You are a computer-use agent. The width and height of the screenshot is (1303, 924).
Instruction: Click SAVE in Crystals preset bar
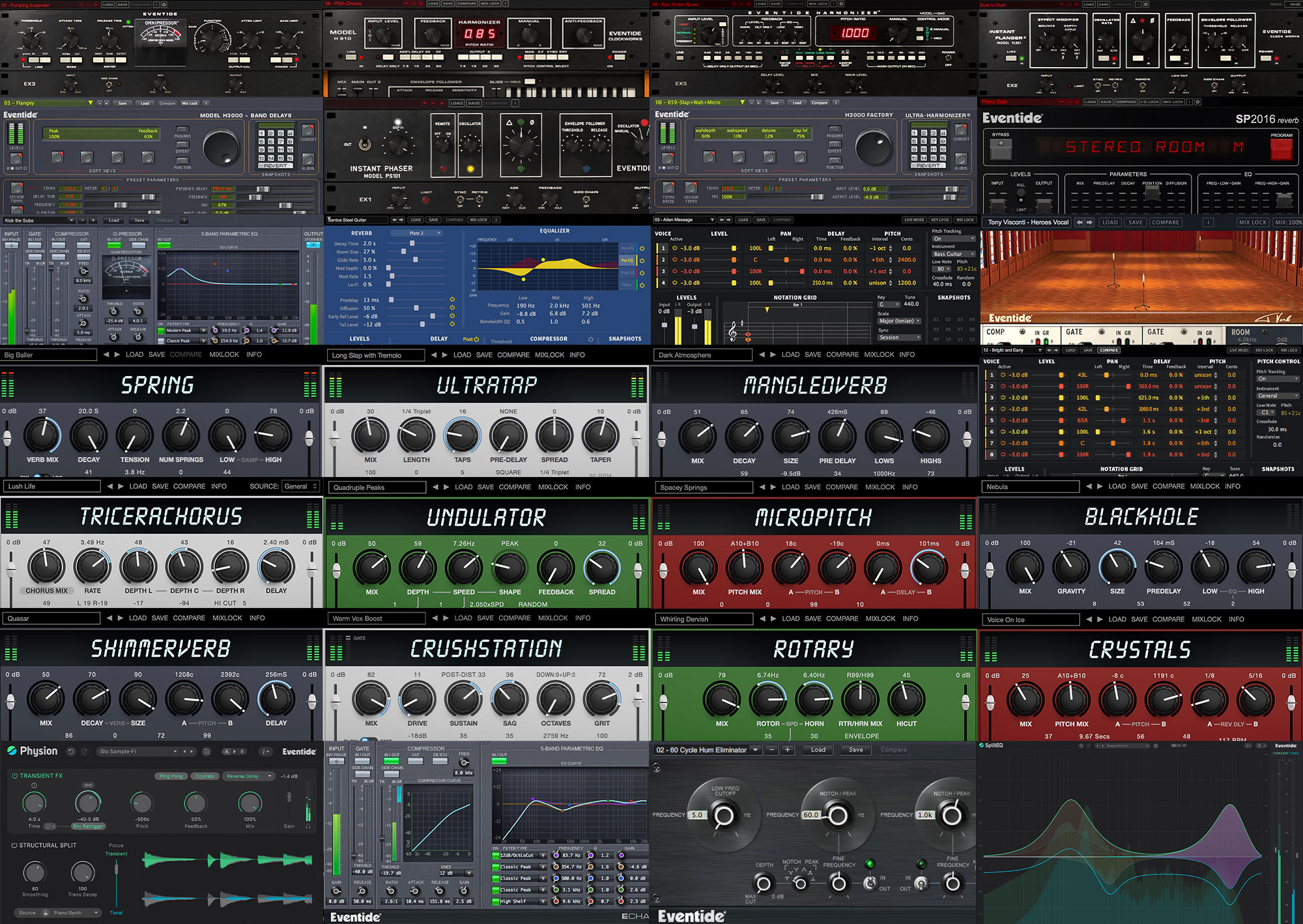[1140, 619]
